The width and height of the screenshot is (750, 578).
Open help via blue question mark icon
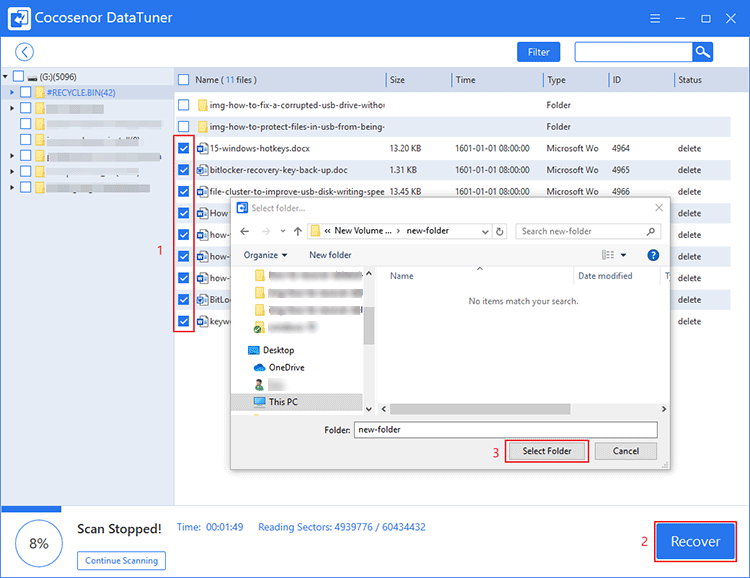pyautogui.click(x=653, y=255)
